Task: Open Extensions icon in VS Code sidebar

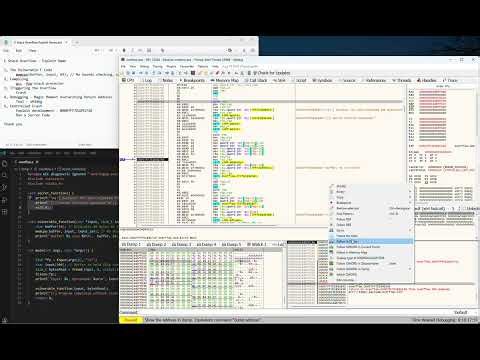Action: [5, 212]
